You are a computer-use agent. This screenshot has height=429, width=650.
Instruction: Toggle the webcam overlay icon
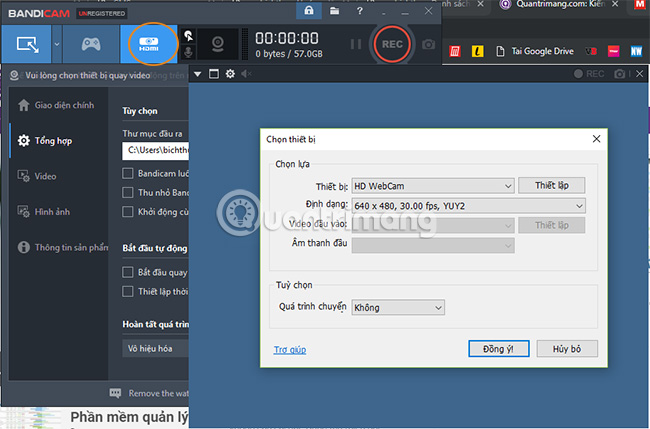click(x=218, y=44)
